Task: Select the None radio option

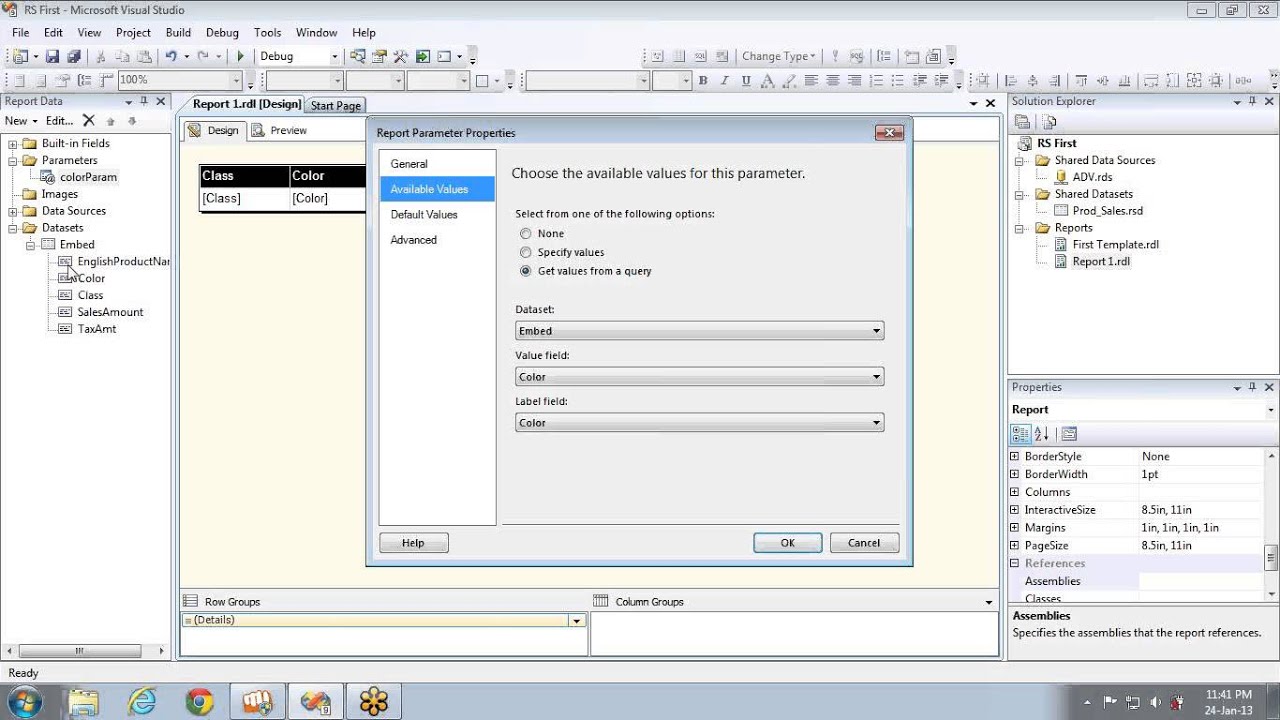Action: pyautogui.click(x=525, y=234)
